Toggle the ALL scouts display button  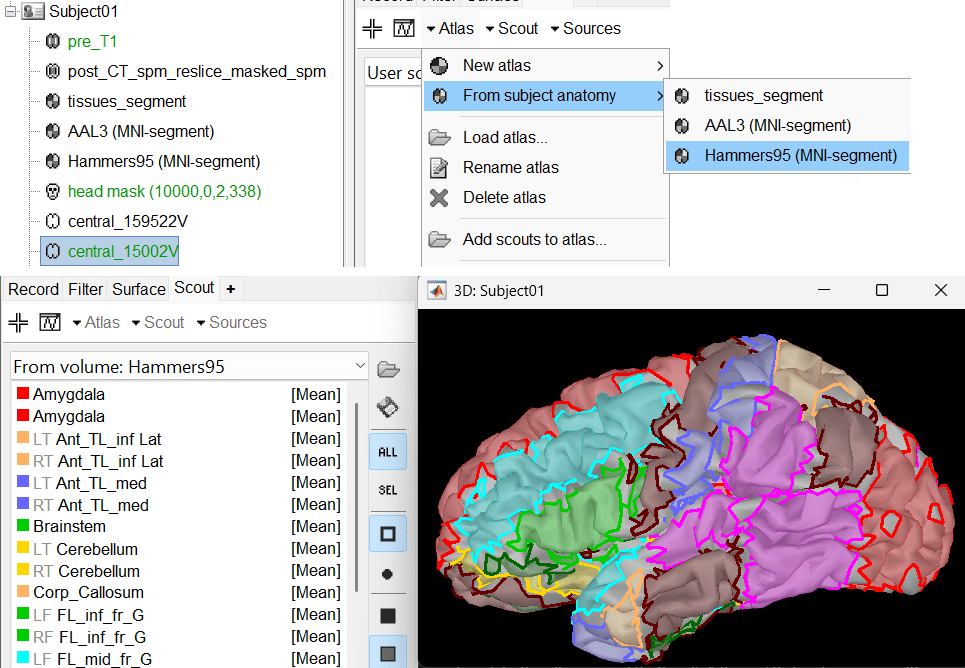coord(387,452)
